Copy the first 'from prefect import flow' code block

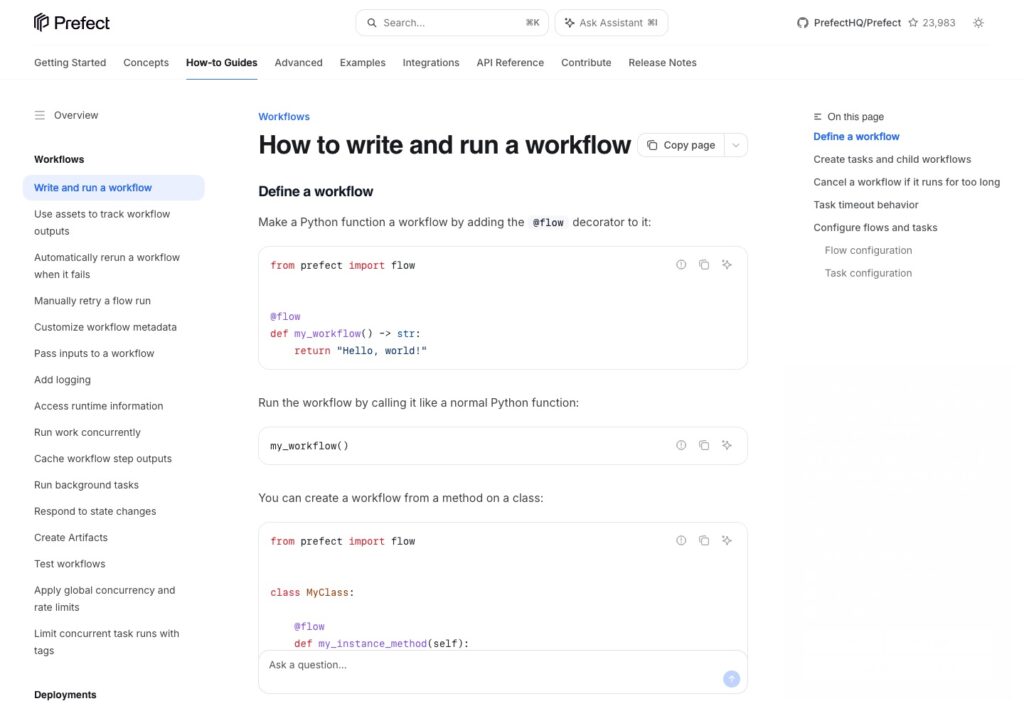pyautogui.click(x=704, y=264)
